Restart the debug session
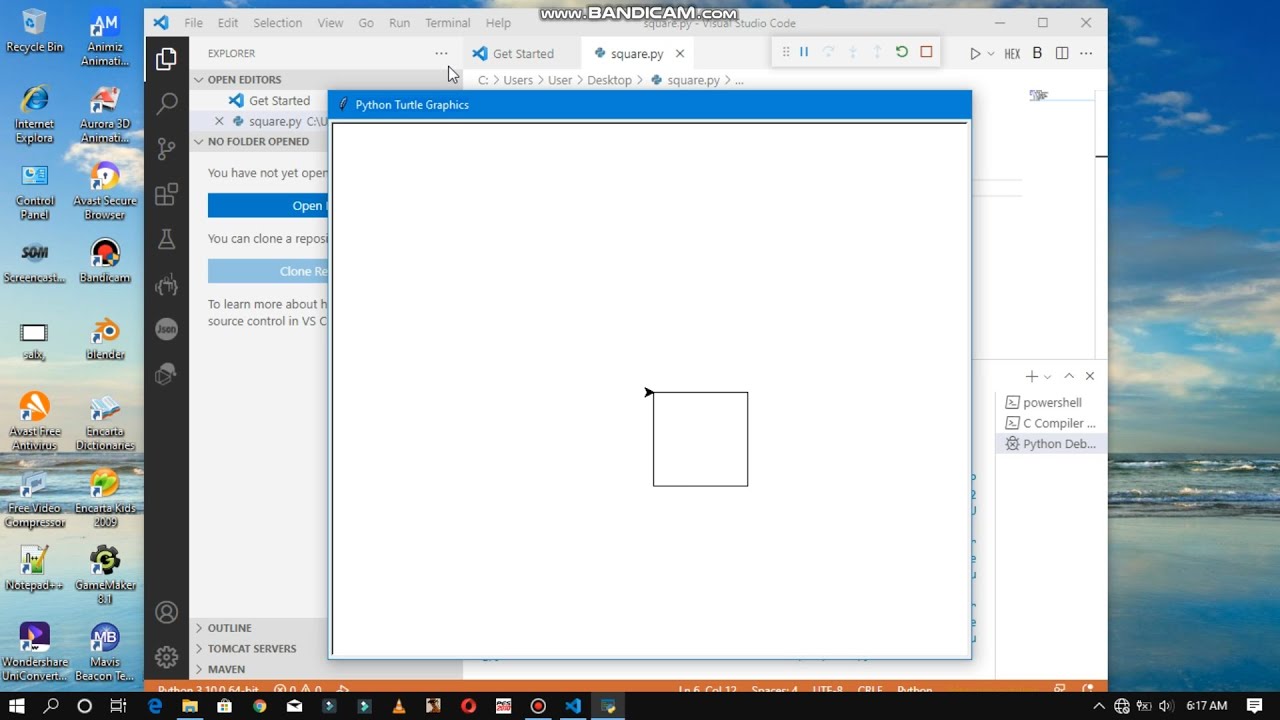 [902, 52]
